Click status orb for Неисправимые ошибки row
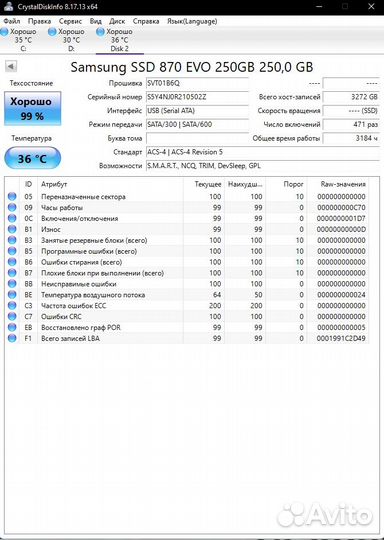This screenshot has height=540, width=384. click(12, 284)
